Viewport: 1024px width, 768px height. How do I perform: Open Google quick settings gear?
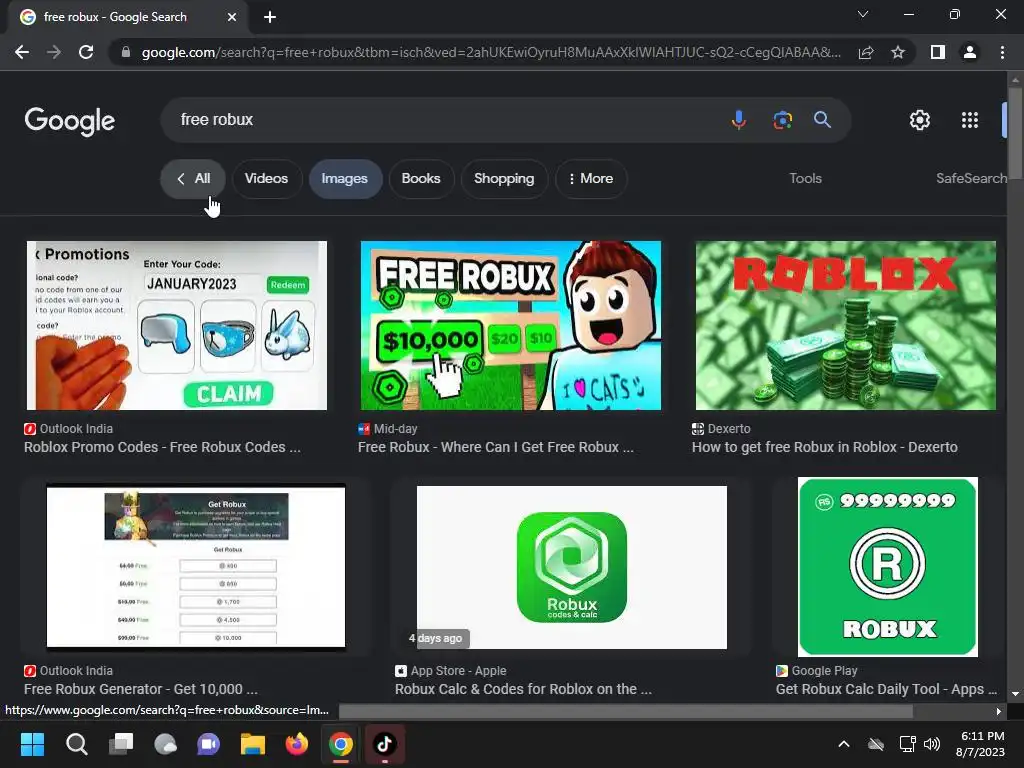pos(920,120)
